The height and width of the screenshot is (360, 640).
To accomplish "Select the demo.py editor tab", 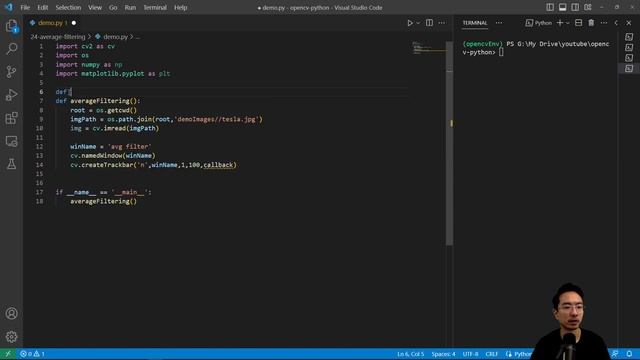I will [x=52, y=23].
